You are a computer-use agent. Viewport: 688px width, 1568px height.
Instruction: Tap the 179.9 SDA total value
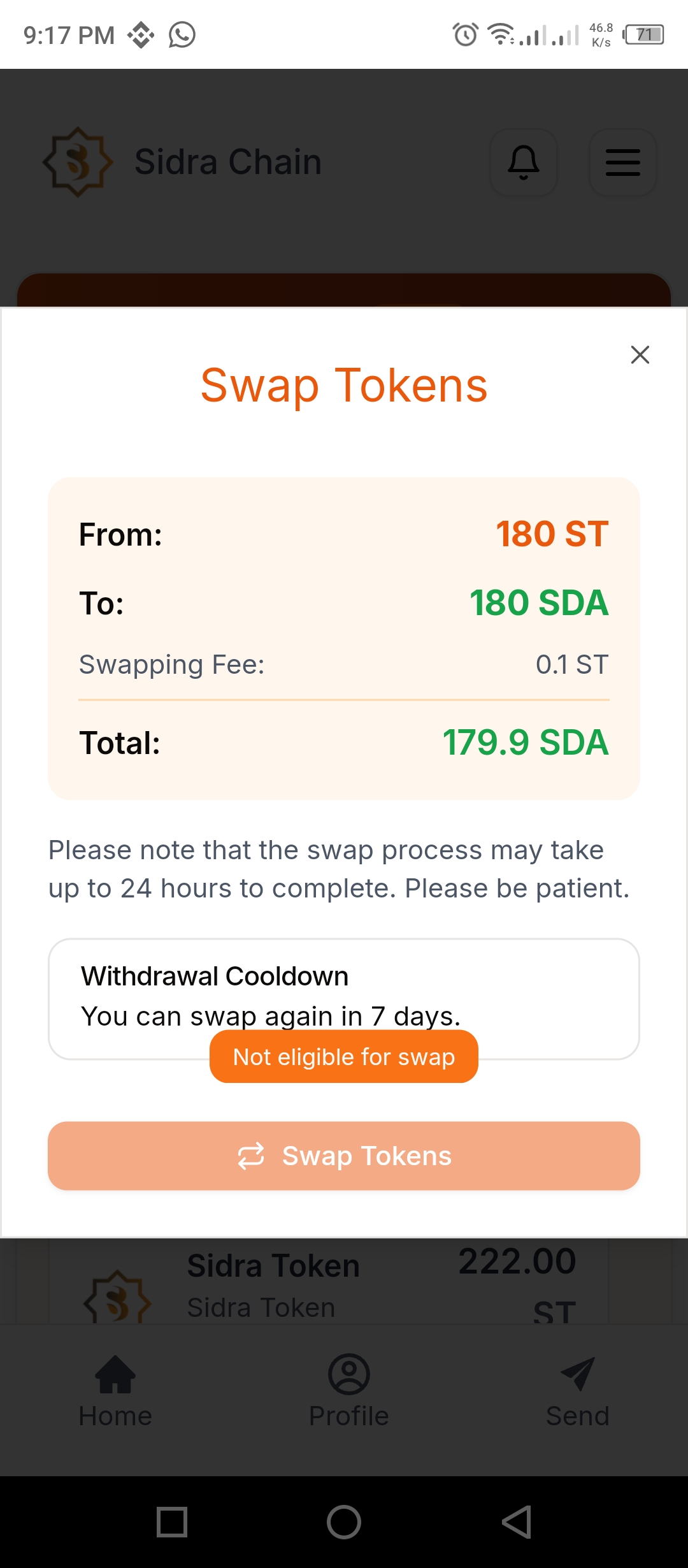click(526, 743)
